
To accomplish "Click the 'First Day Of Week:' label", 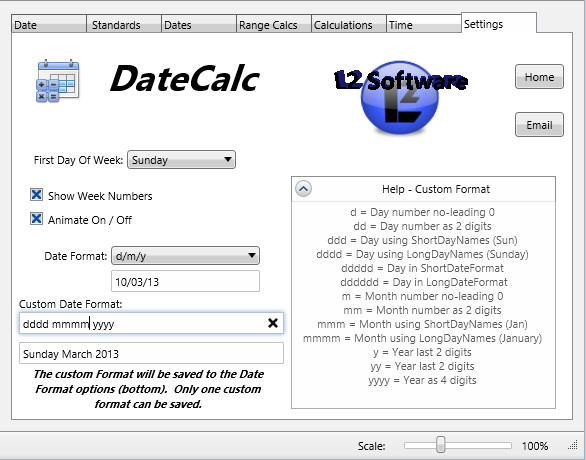I will coord(78,160).
